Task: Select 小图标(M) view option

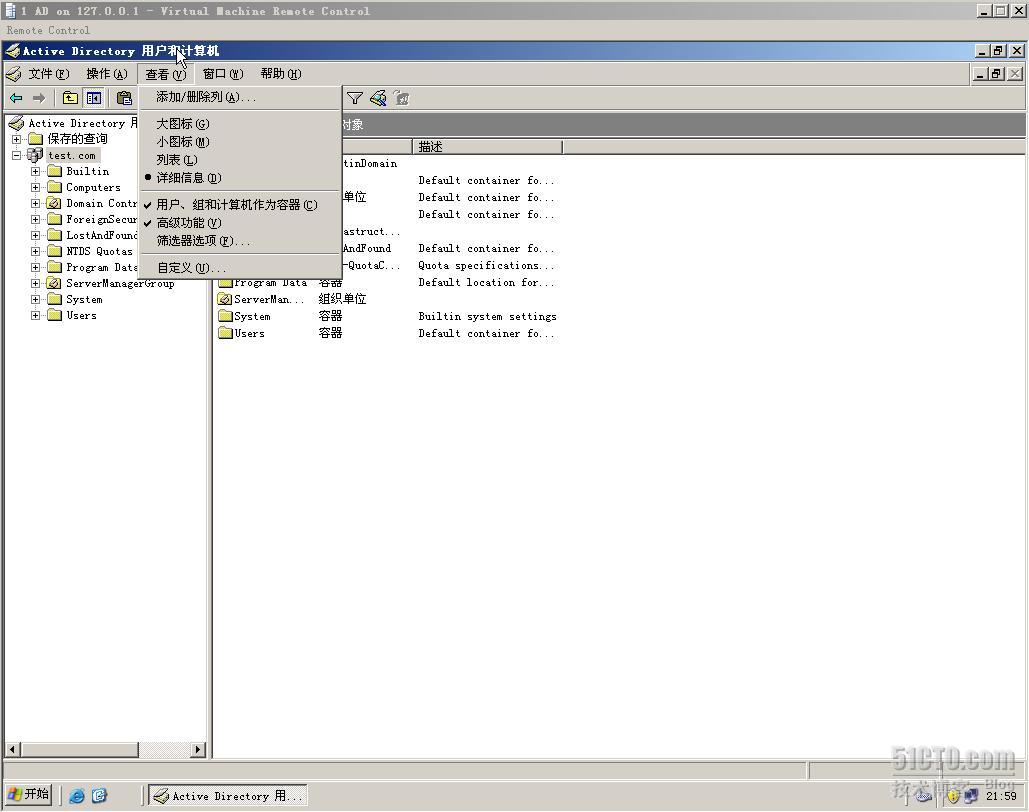Action: pos(240,142)
